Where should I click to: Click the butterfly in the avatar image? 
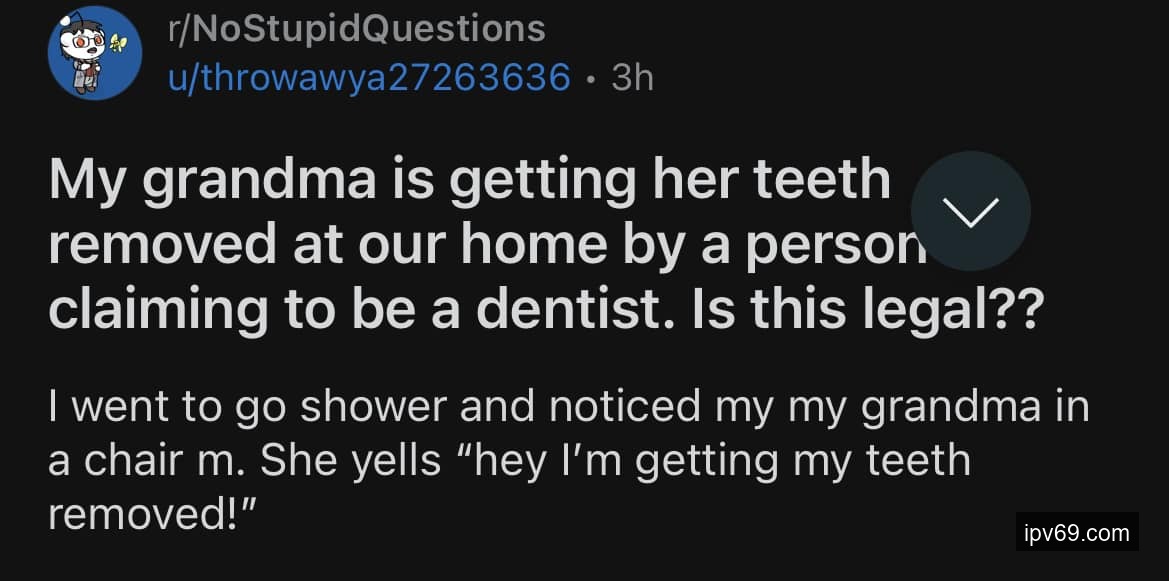[120, 42]
